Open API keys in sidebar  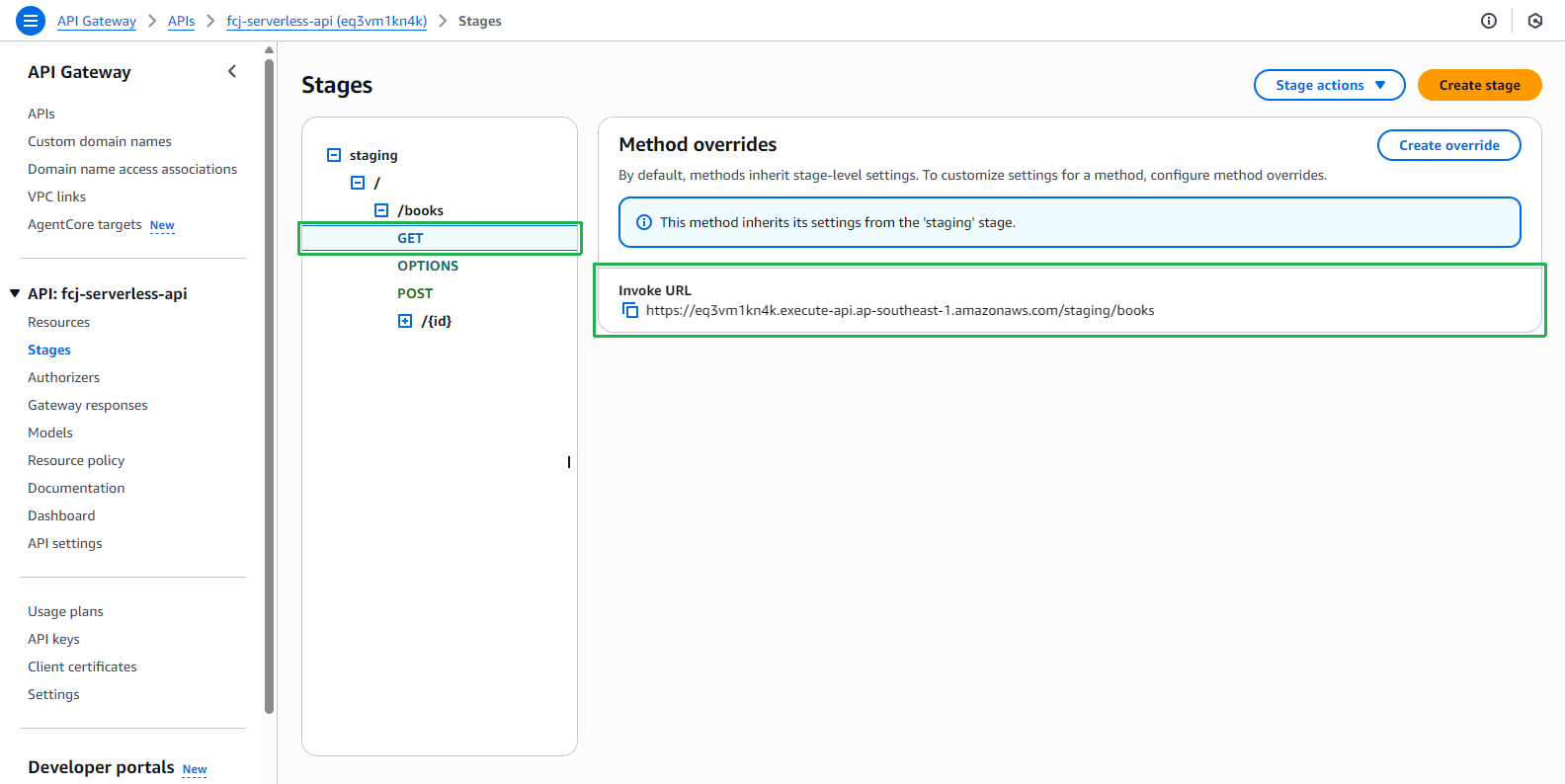pyautogui.click(x=54, y=639)
